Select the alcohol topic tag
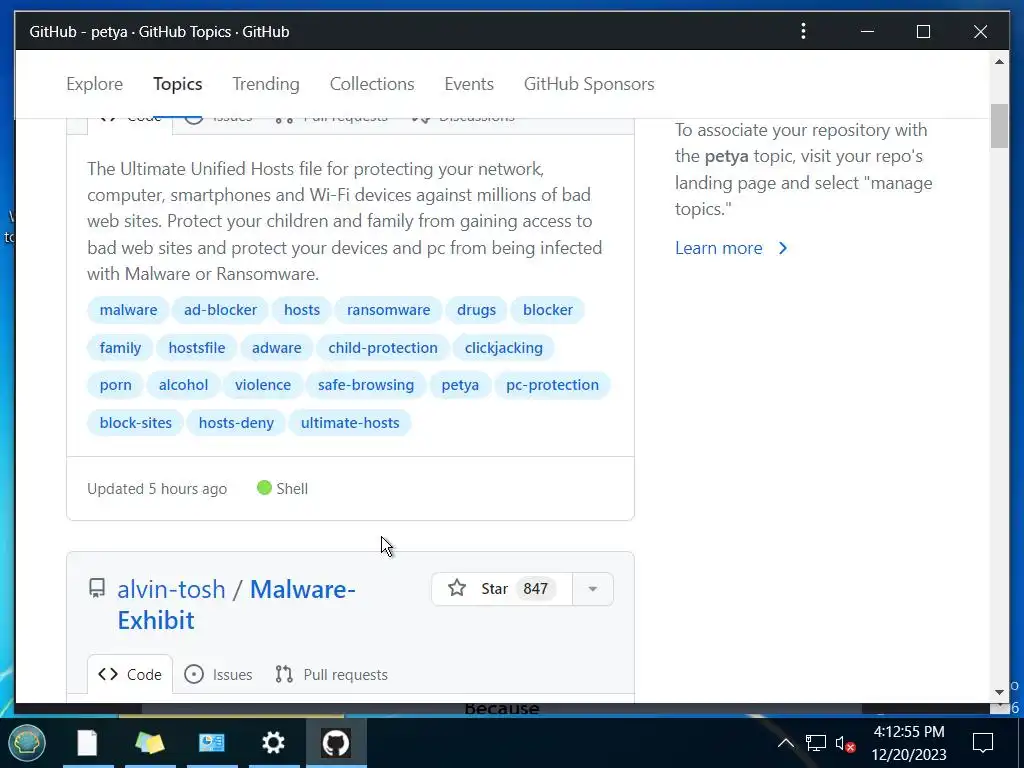 (x=184, y=385)
